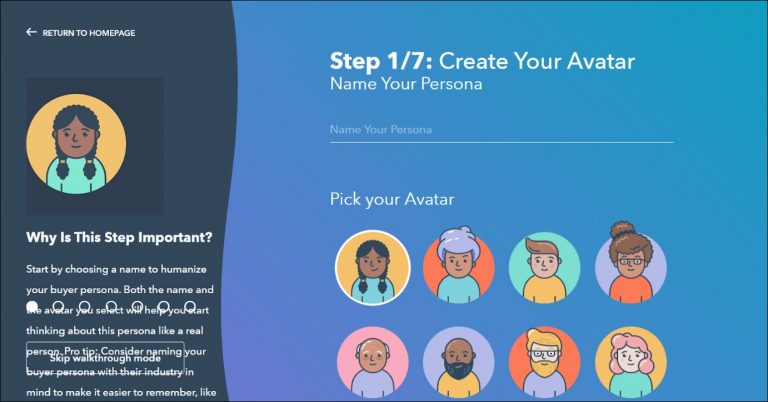
Task: Click Skip walkthrough mode button
Action: coord(105,358)
